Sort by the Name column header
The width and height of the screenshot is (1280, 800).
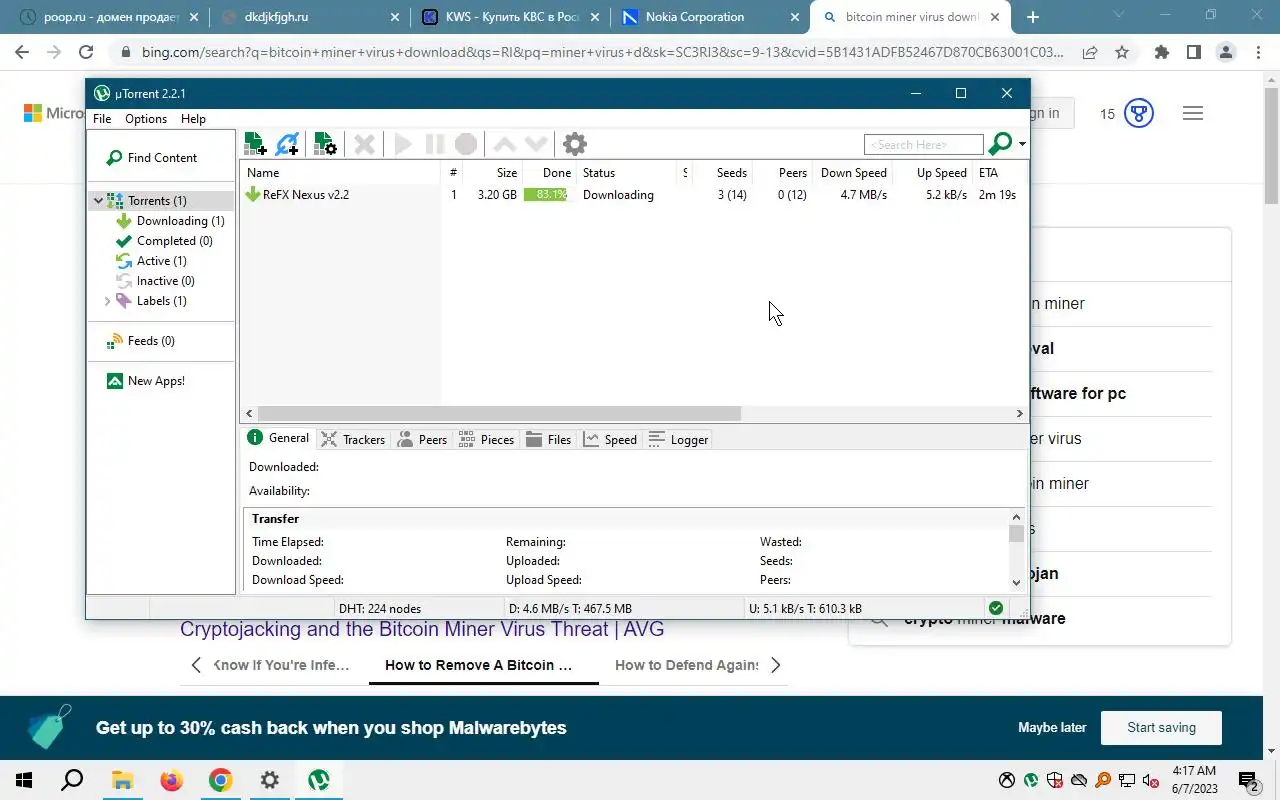pyautogui.click(x=340, y=172)
